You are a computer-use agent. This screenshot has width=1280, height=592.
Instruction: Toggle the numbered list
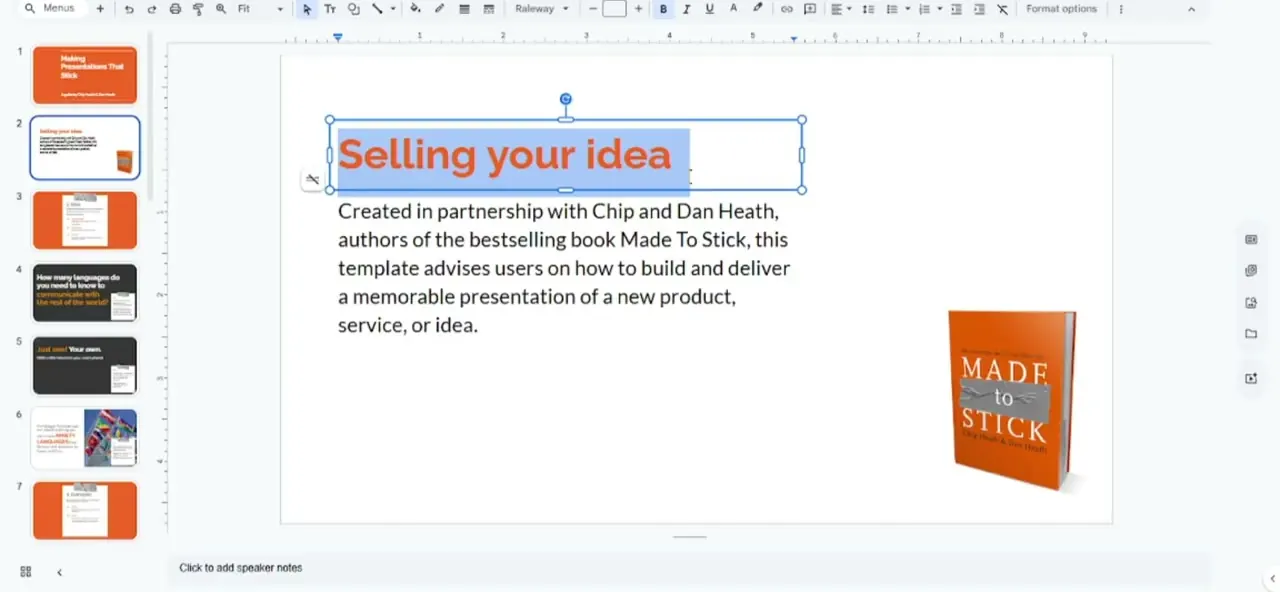click(924, 9)
